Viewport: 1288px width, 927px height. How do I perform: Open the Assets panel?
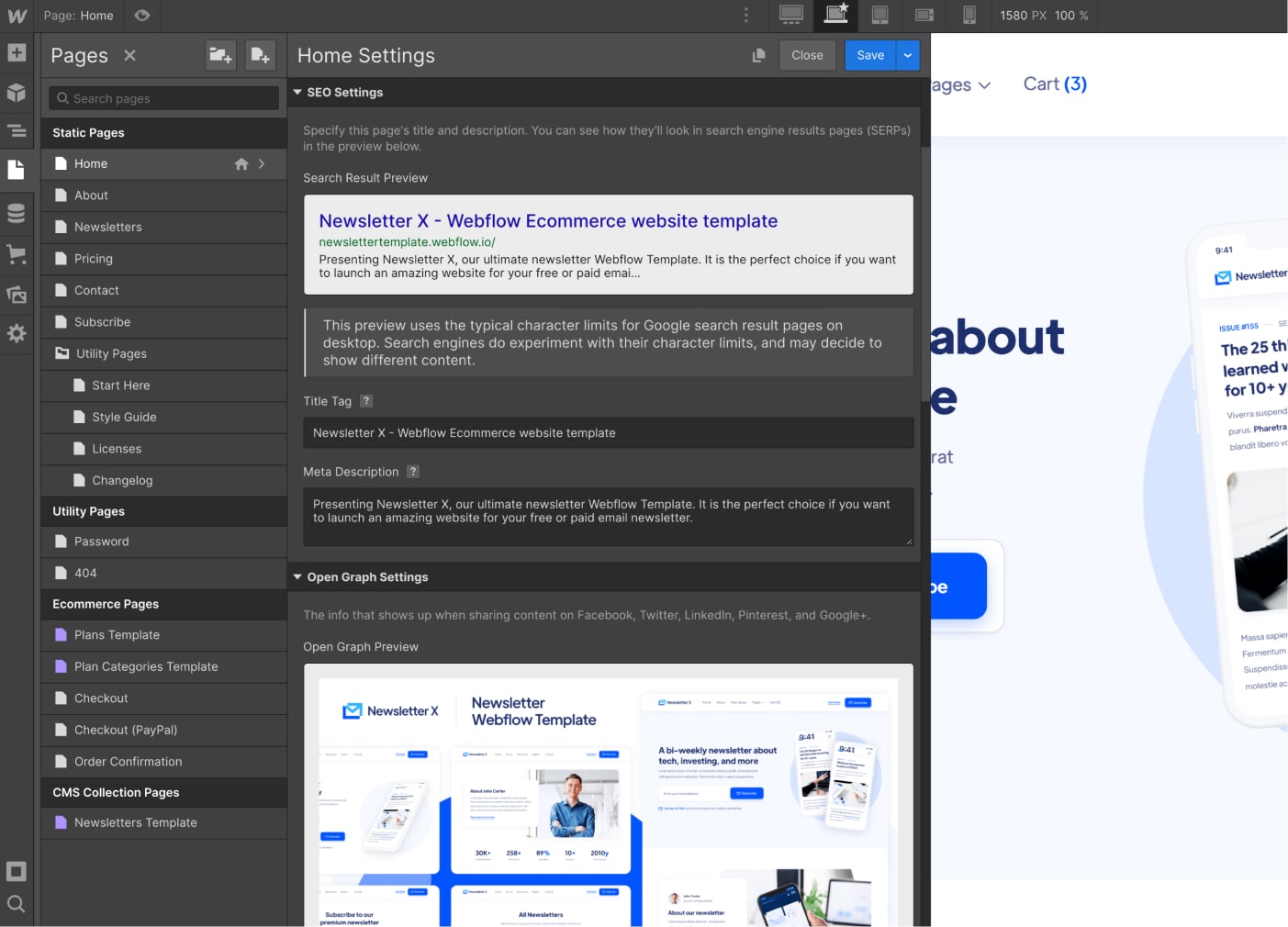click(17, 294)
